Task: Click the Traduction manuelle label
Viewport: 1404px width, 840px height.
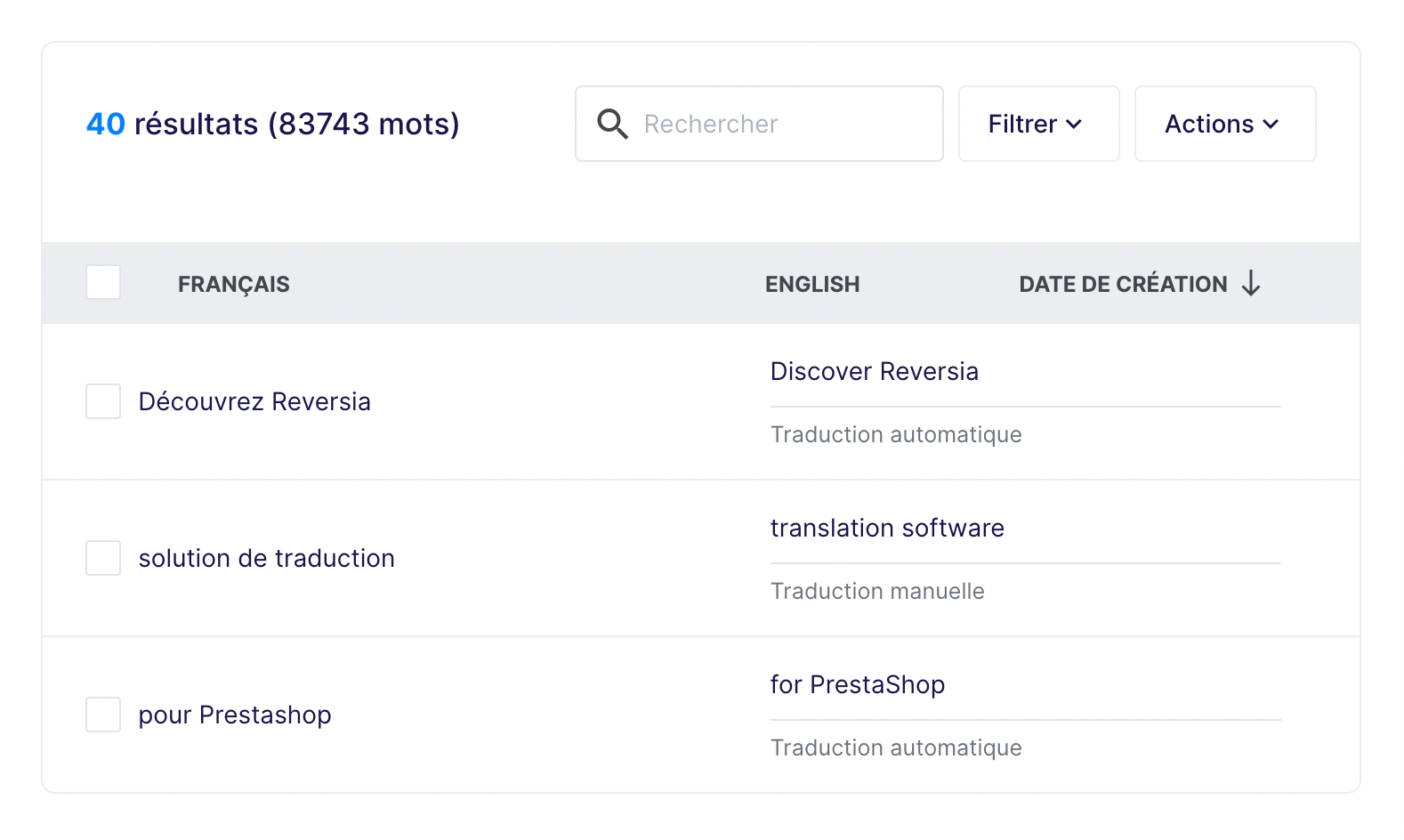Action: [877, 591]
